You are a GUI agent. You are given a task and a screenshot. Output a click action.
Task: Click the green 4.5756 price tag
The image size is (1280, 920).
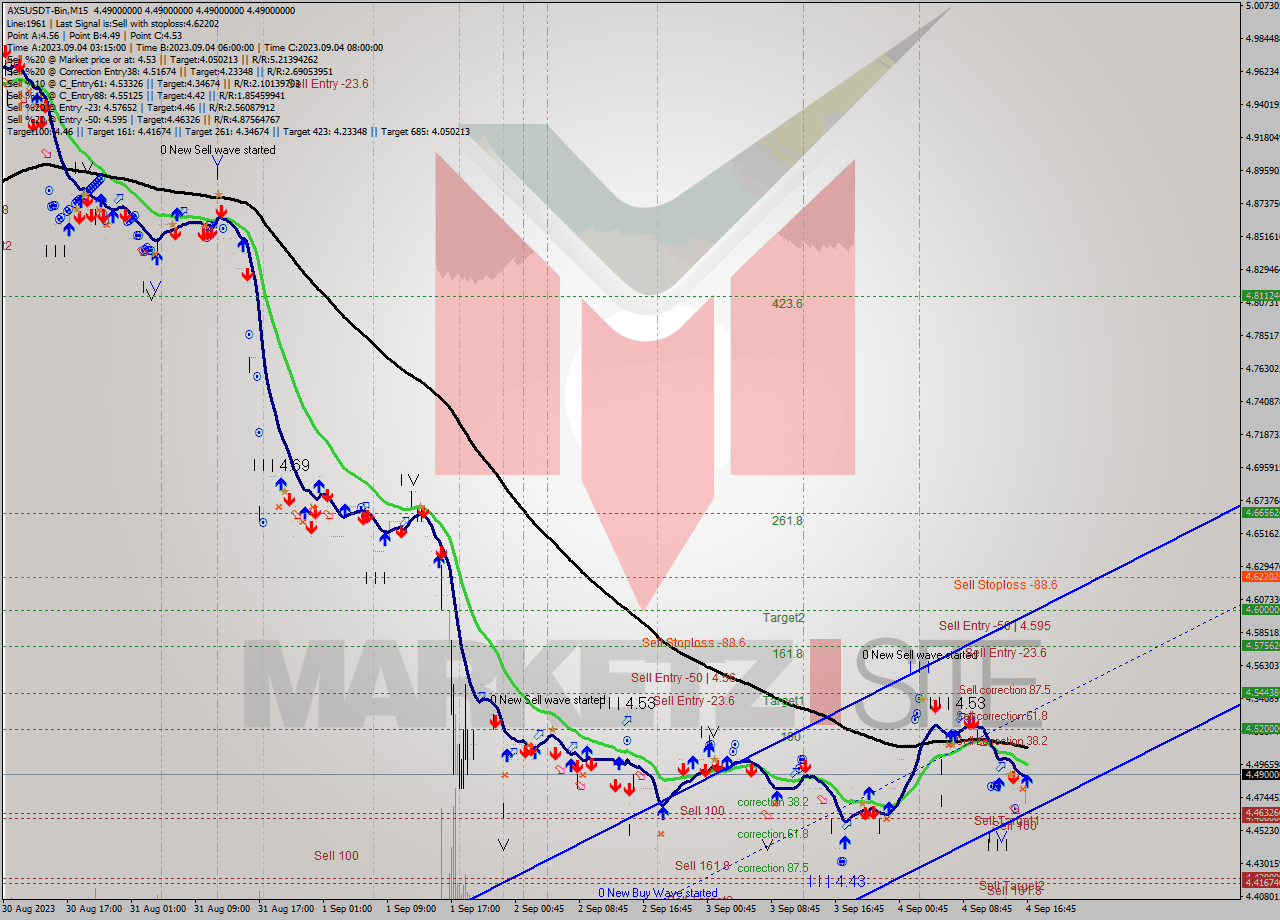click(x=1260, y=646)
